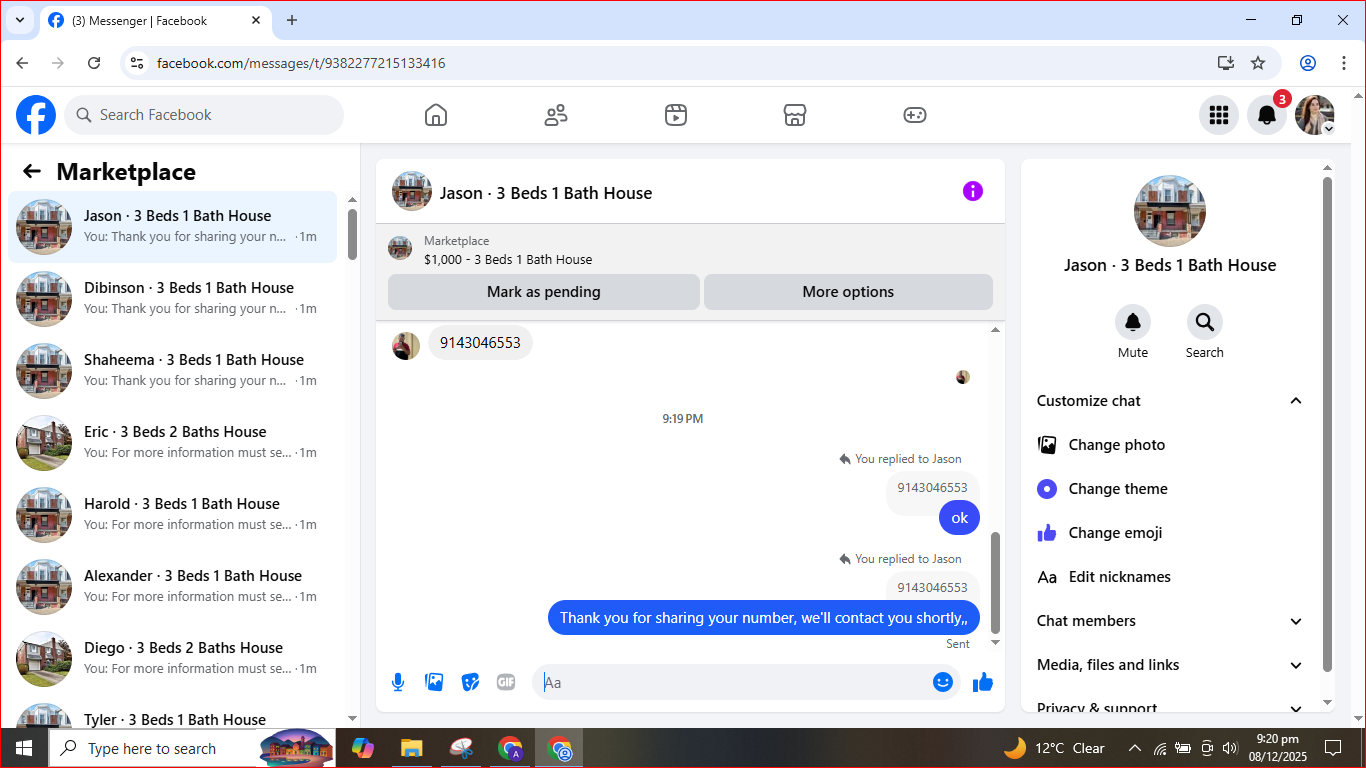Image resolution: width=1366 pixels, height=768 pixels.
Task: Click the sent 'ok' message bubble
Action: pyautogui.click(x=960, y=518)
